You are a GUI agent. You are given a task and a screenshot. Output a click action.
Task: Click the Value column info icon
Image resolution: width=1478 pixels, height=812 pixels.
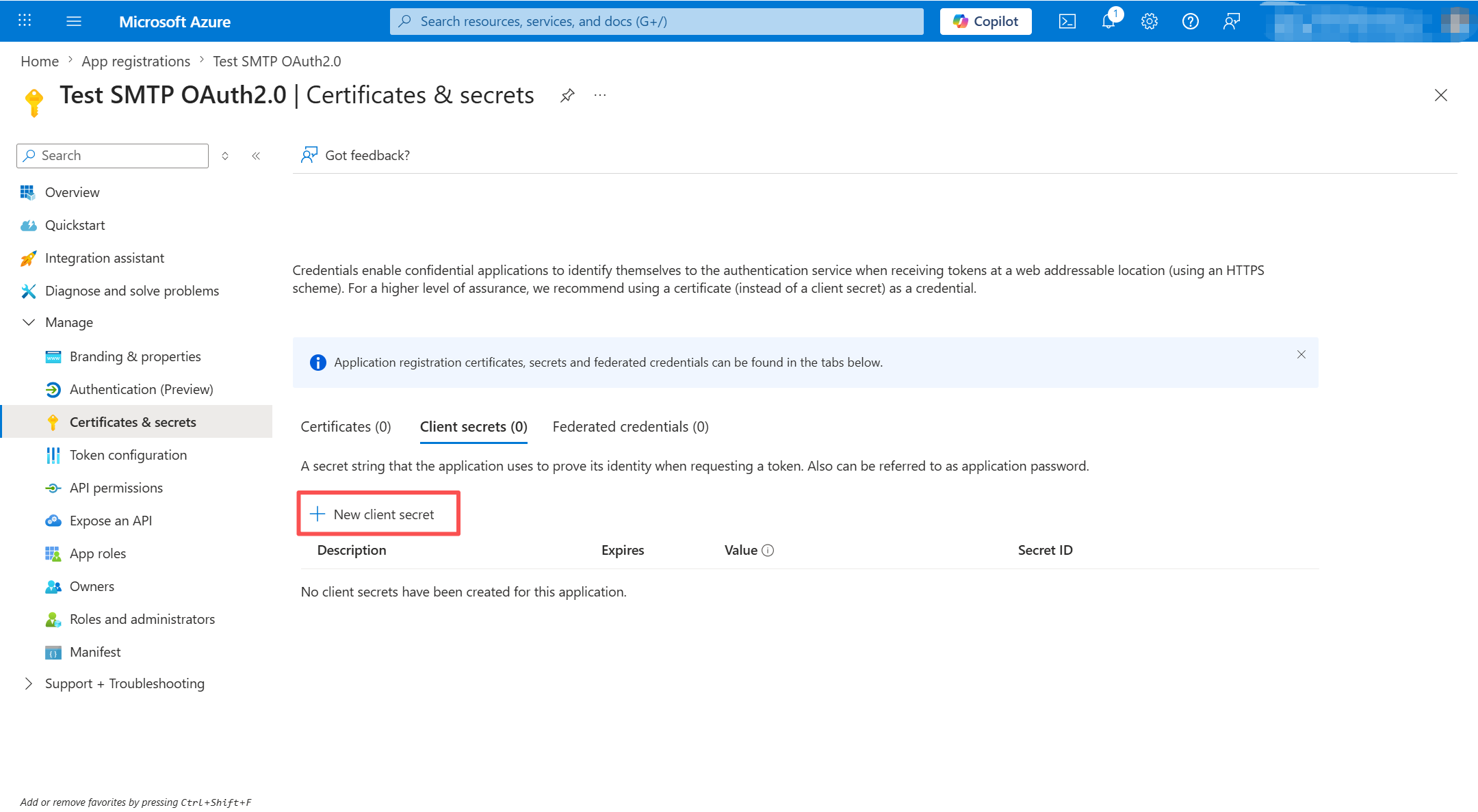tap(768, 551)
